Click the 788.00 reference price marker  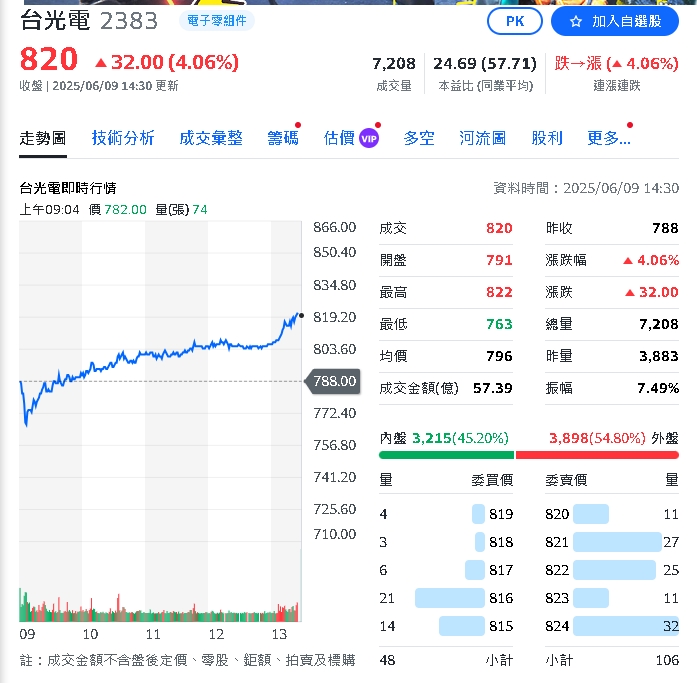tap(333, 381)
